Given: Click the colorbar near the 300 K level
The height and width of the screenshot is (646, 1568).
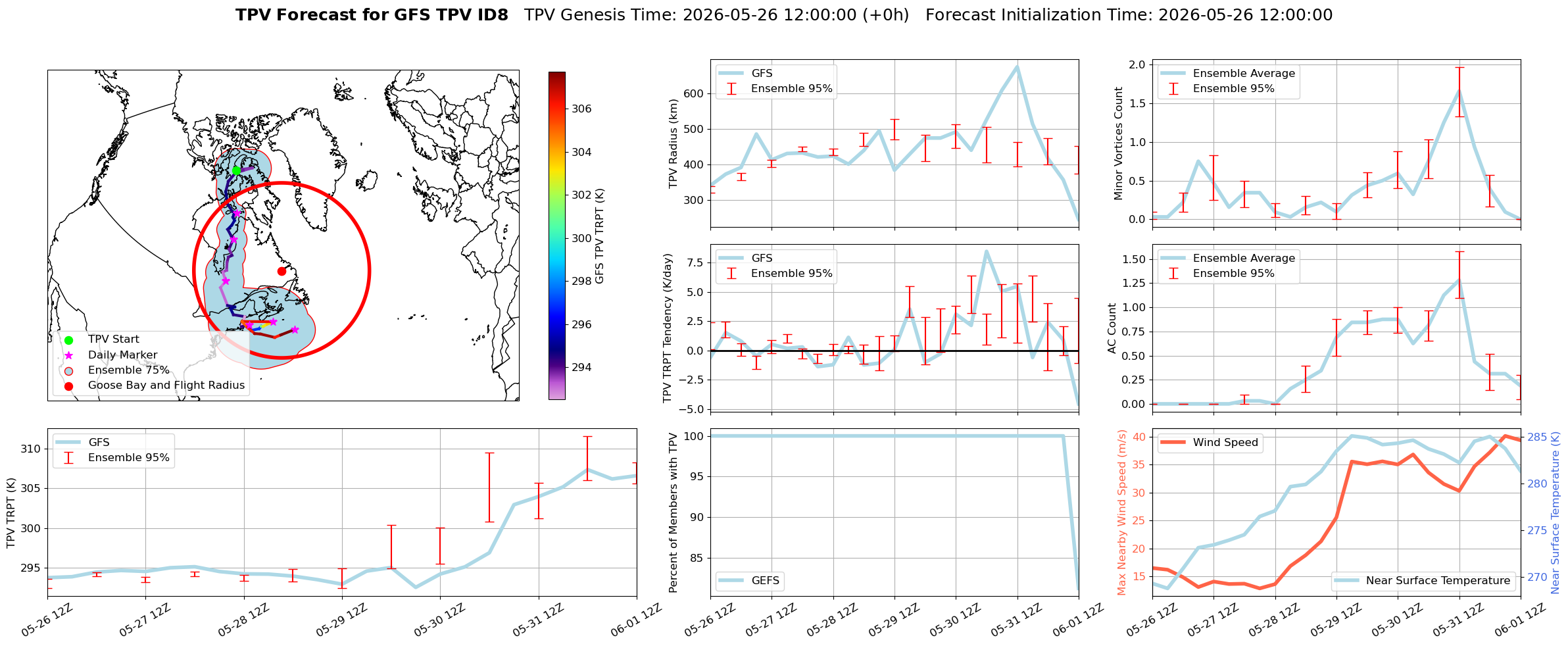Looking at the screenshot, I should point(556,238).
